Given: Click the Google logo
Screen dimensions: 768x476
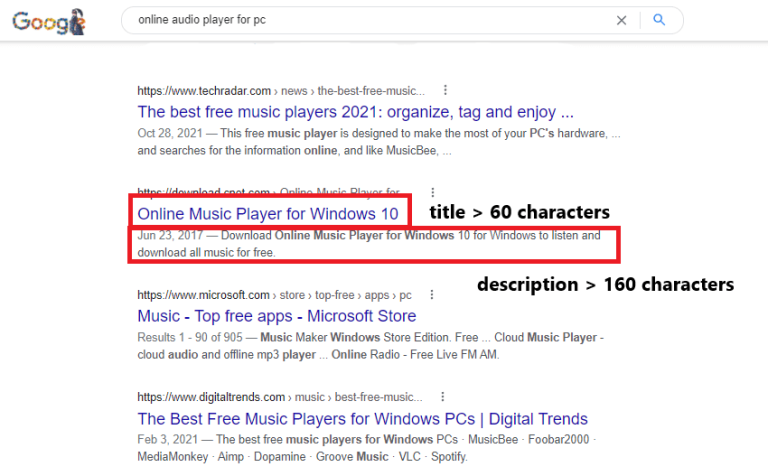Looking at the screenshot, I should (x=49, y=20).
